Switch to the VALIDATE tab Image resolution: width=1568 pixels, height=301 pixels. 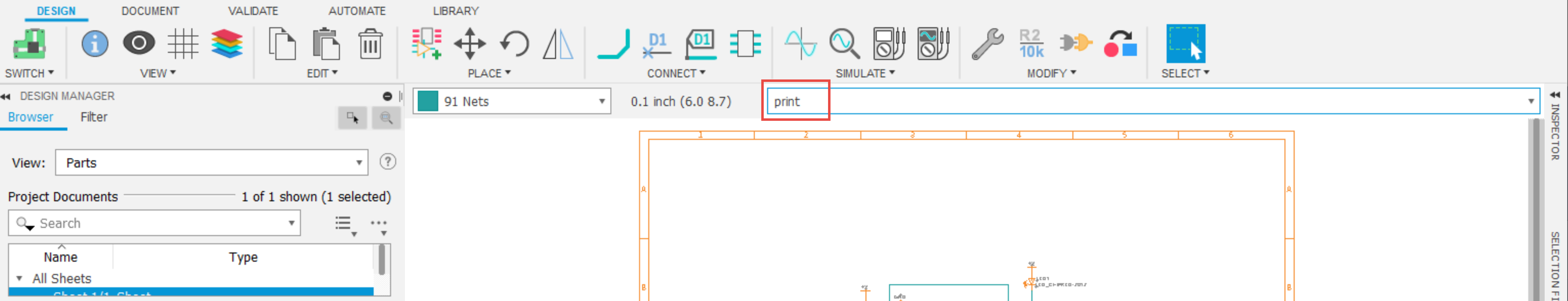[253, 11]
